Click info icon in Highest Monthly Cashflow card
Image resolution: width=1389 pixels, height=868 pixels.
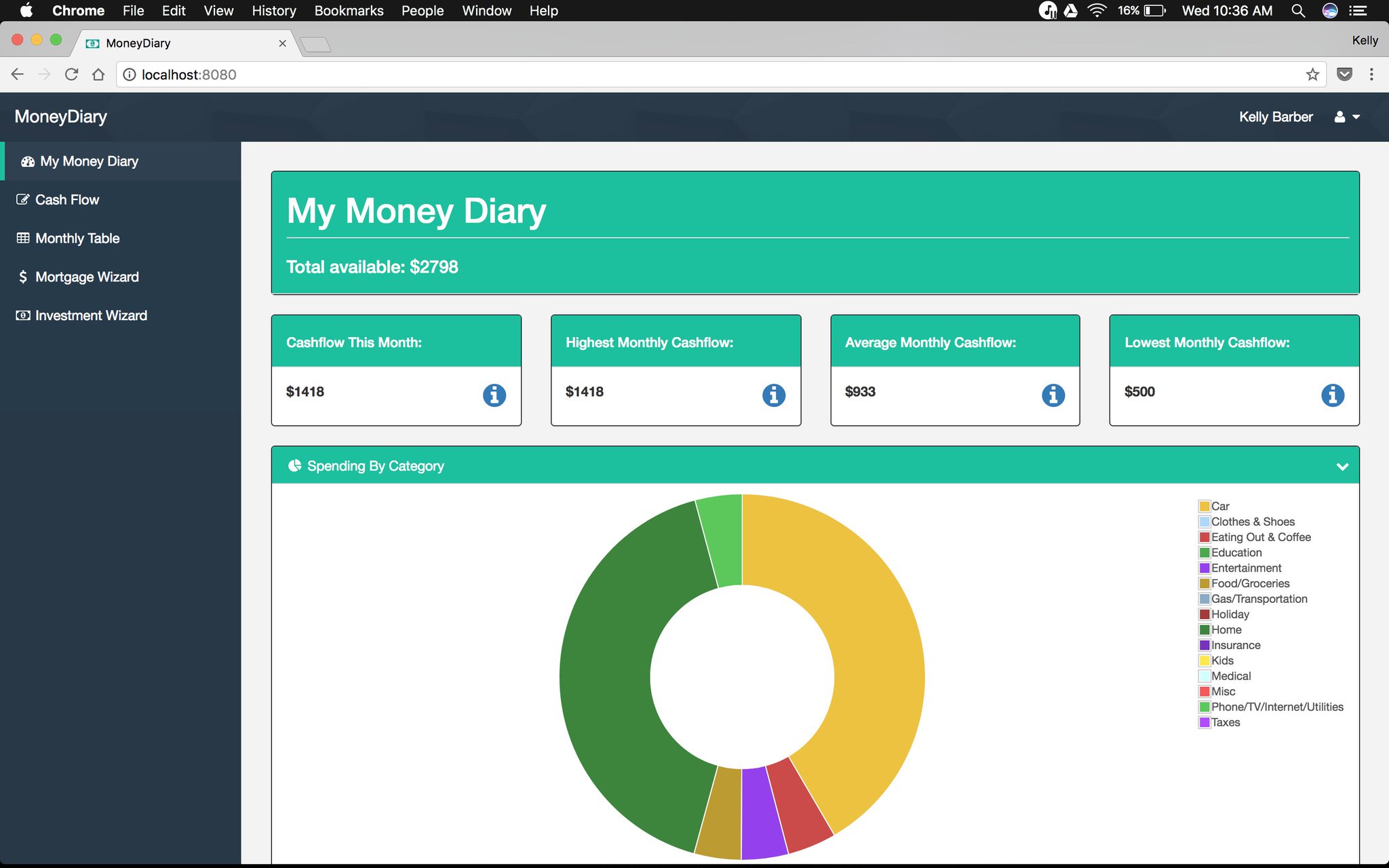pos(773,395)
